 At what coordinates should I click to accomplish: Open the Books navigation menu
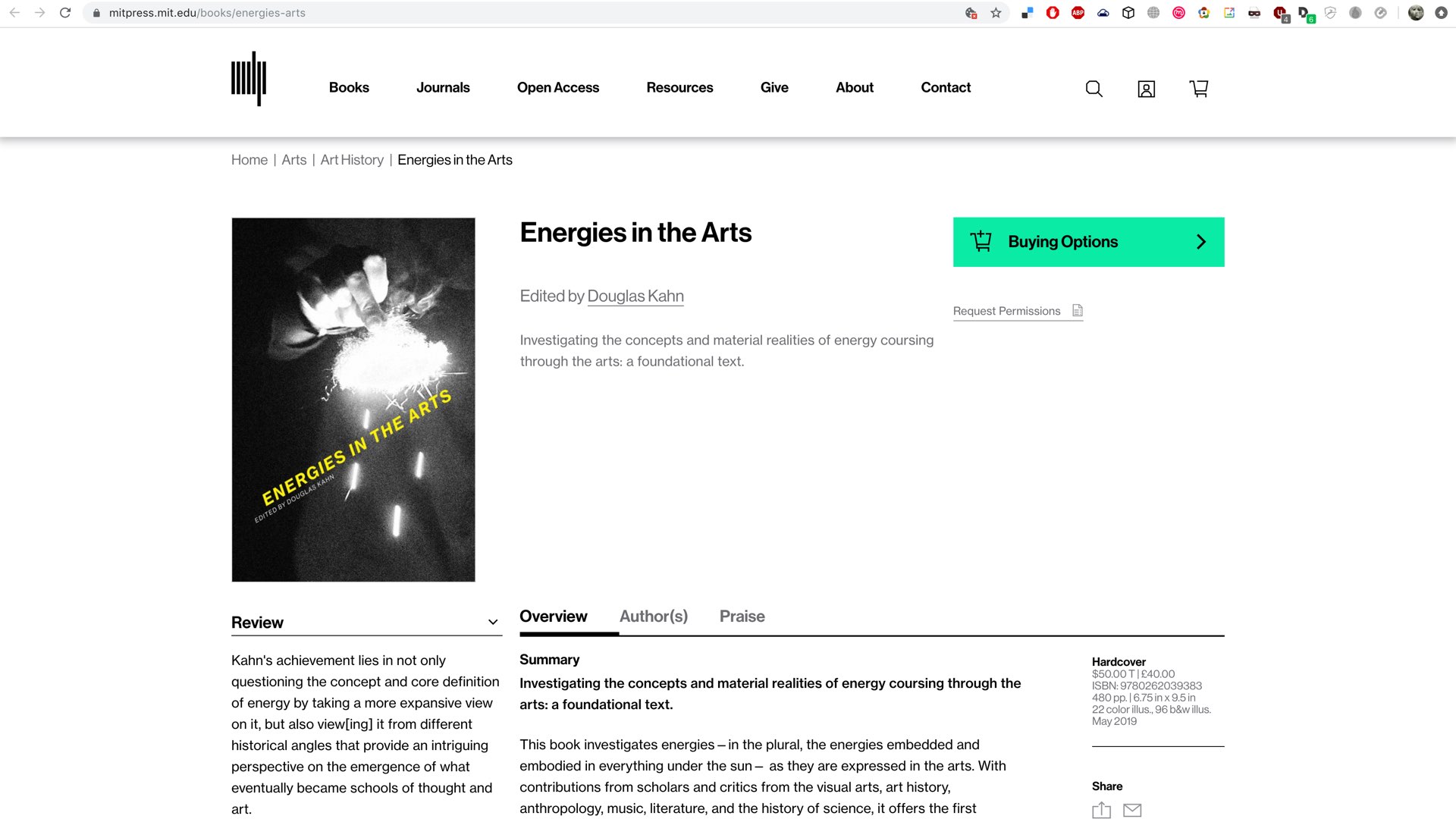349,88
